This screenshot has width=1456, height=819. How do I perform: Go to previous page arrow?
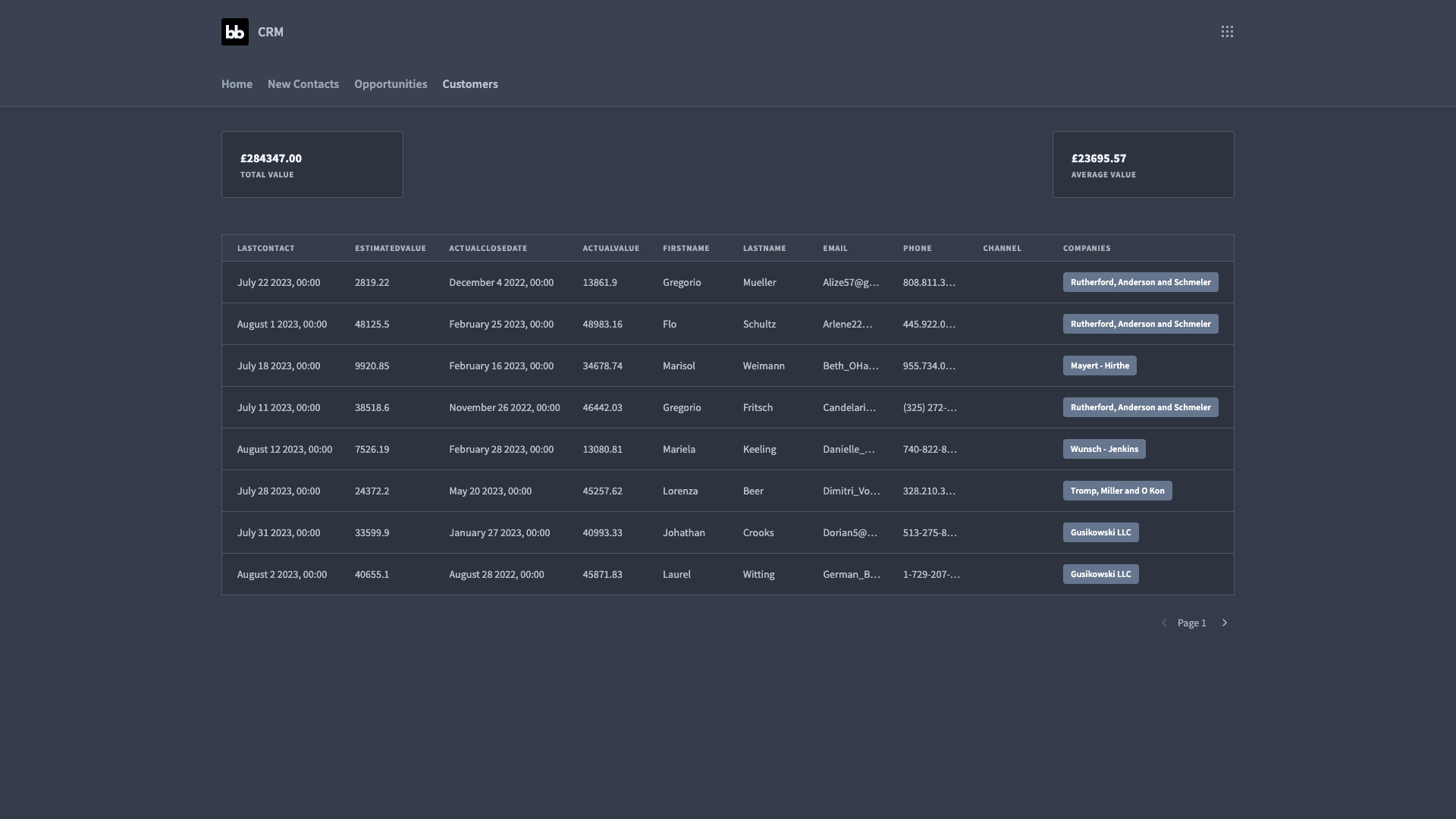point(1164,623)
